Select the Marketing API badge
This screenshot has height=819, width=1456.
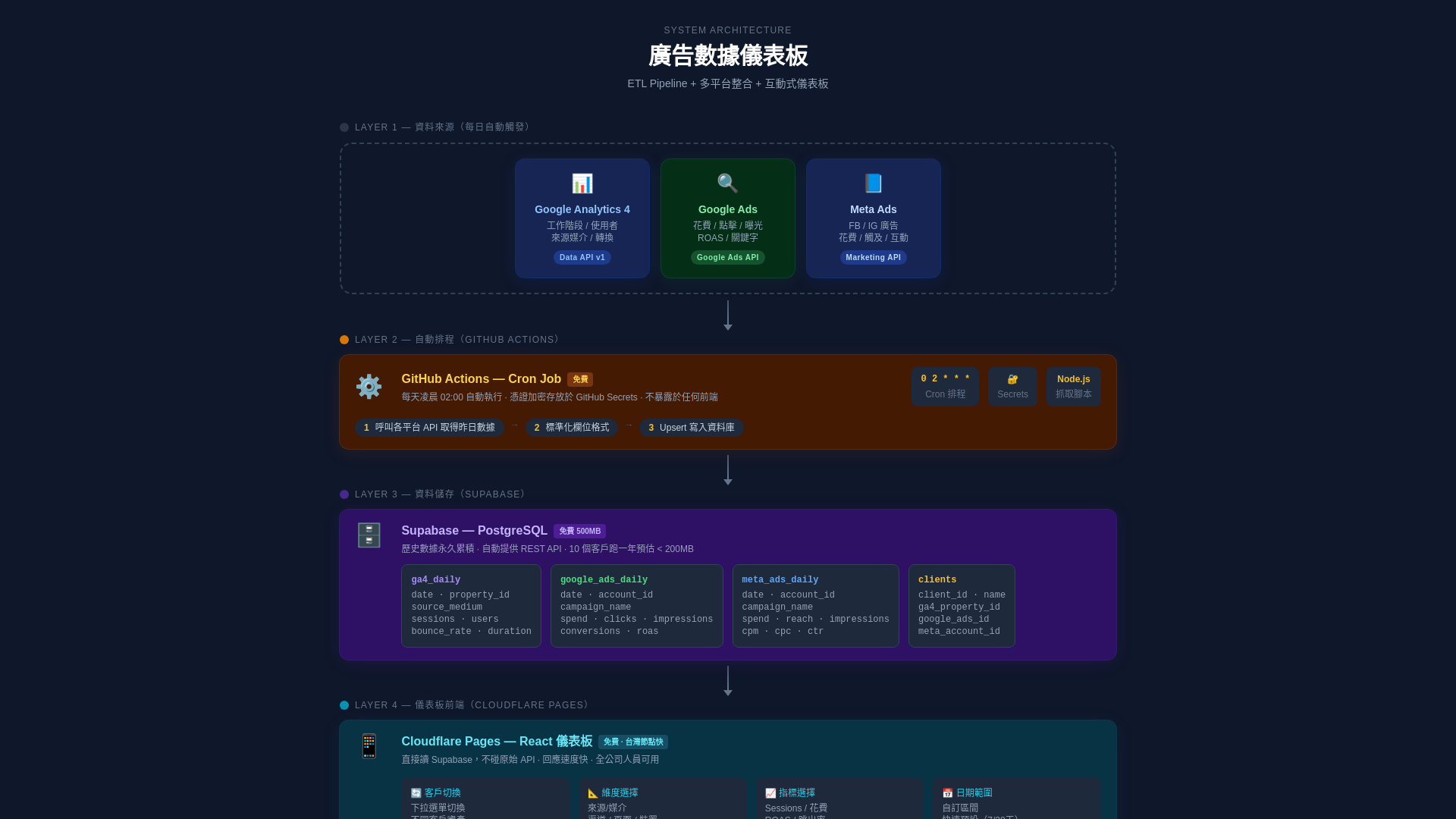coord(874,258)
